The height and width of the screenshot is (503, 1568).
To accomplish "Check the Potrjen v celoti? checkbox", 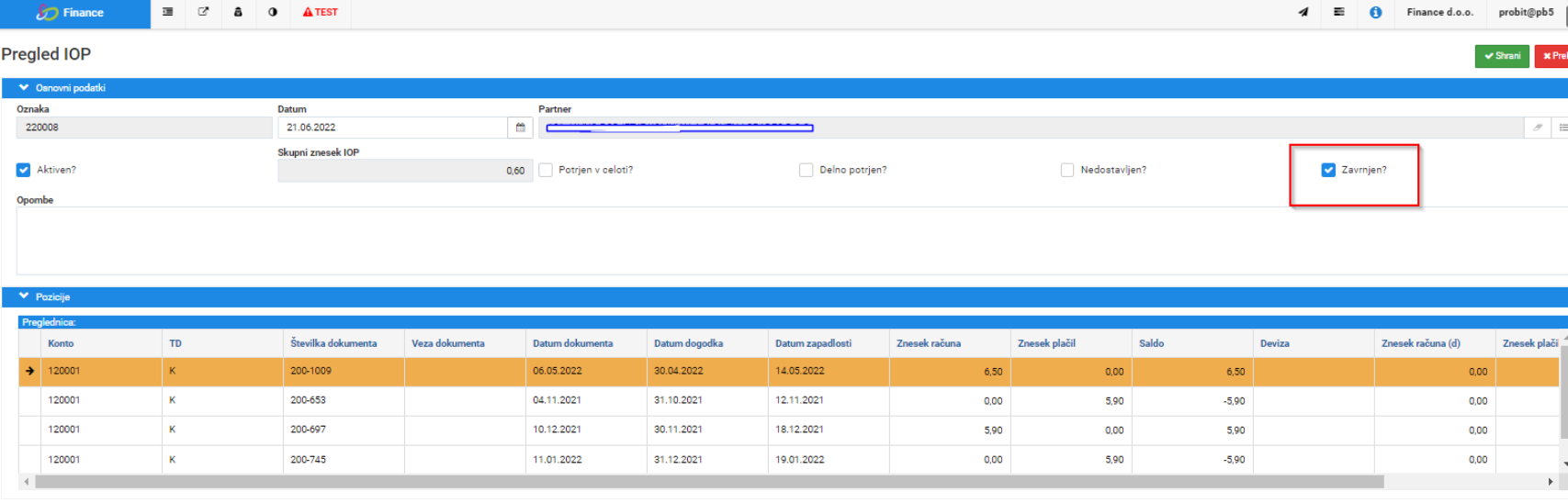I will (546, 170).
